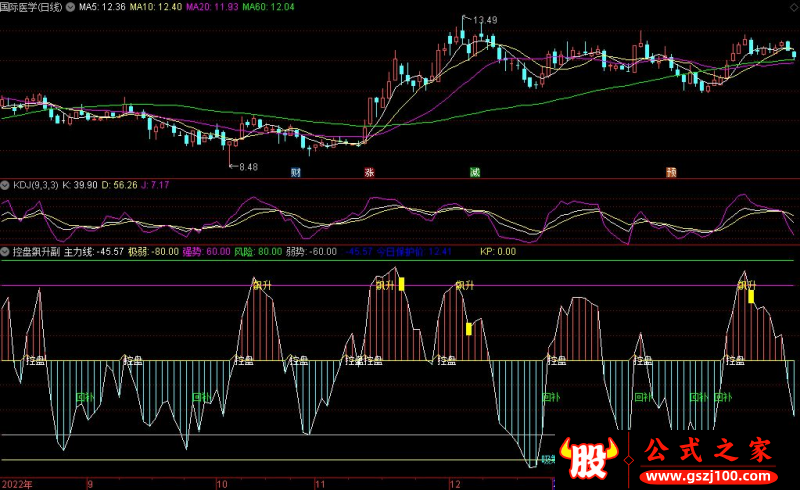
Task: Click the 强势: 60.00 value
Action: click(x=207, y=252)
